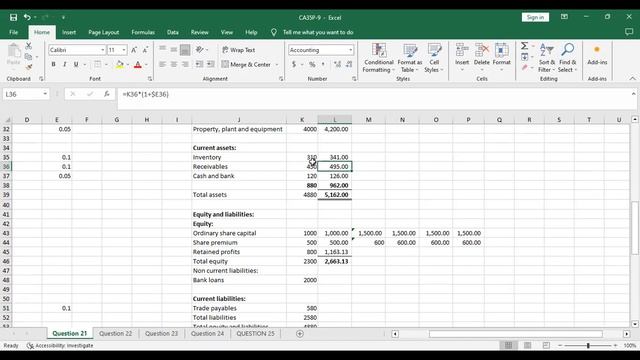Toggle Underline formatting

[76, 64]
